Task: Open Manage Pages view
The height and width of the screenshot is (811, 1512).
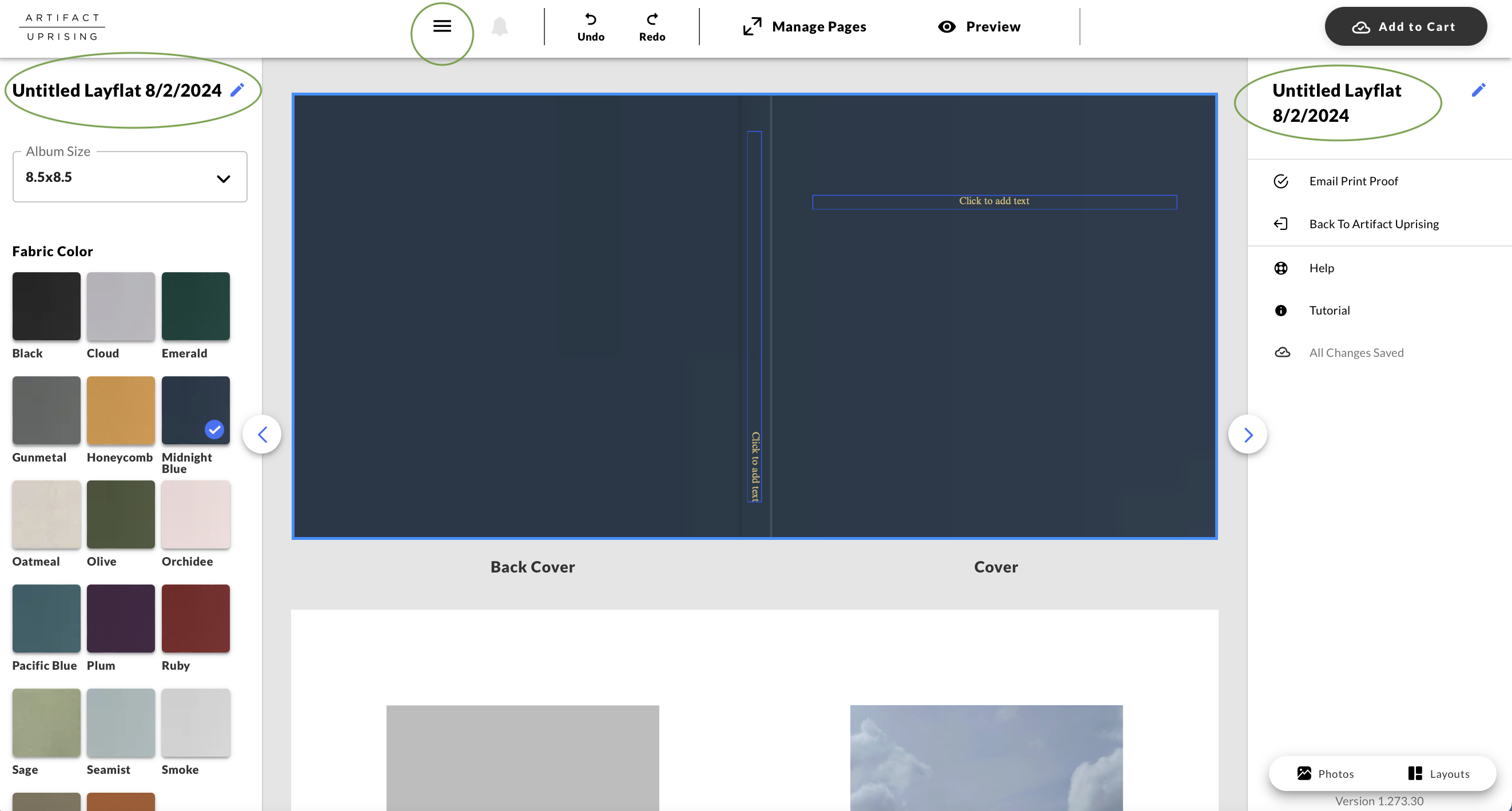Action: point(804,26)
